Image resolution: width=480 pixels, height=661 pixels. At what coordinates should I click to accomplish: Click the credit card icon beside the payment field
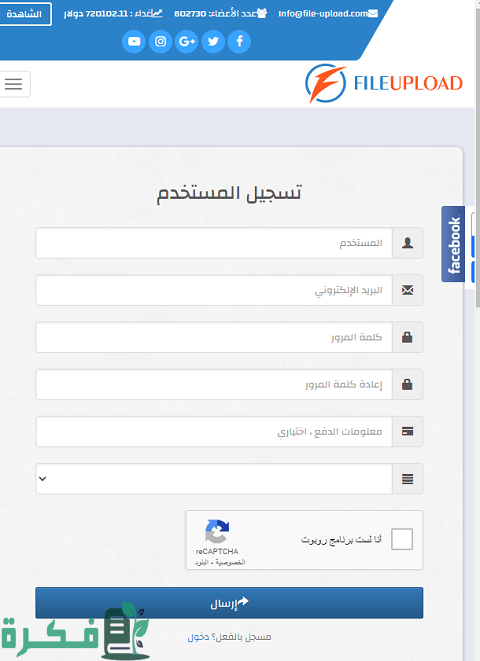408,432
